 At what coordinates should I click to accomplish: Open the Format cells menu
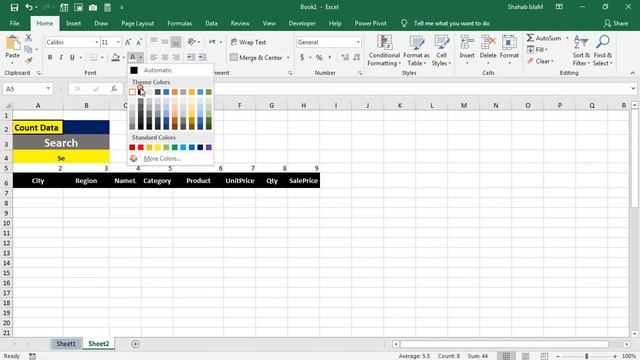pyautogui.click(x=509, y=51)
